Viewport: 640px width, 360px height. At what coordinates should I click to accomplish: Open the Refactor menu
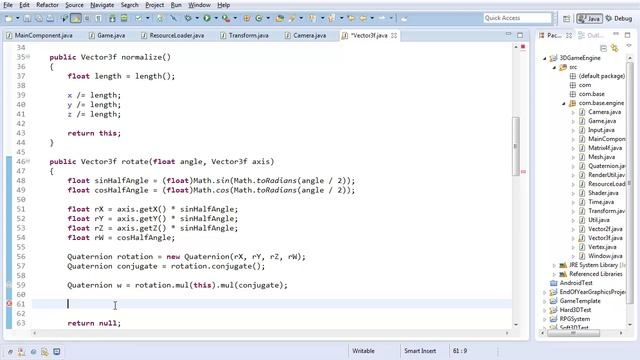[x=47, y=5]
